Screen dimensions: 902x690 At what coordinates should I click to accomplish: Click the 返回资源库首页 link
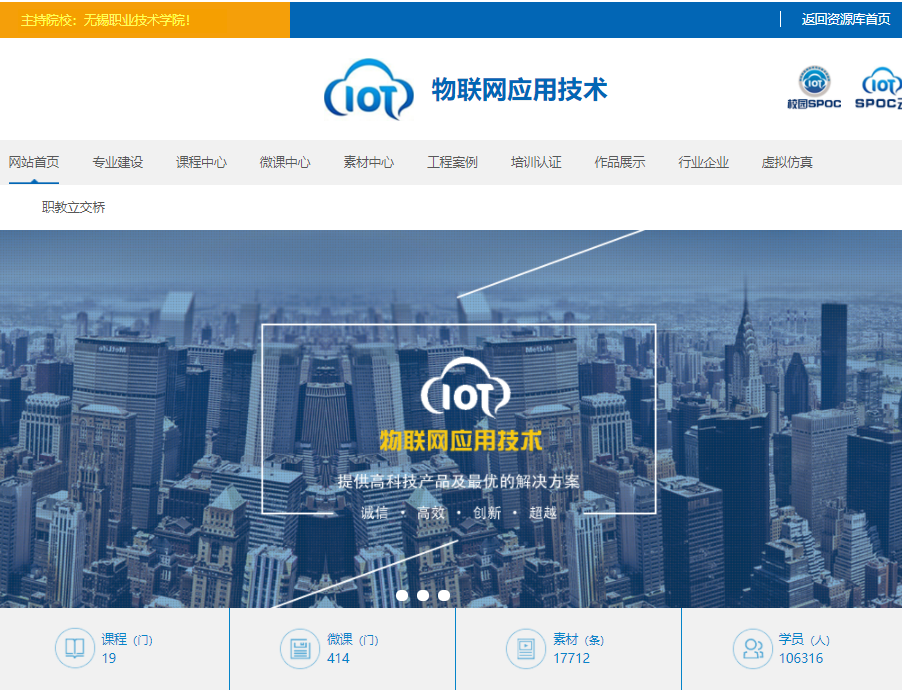coord(845,19)
